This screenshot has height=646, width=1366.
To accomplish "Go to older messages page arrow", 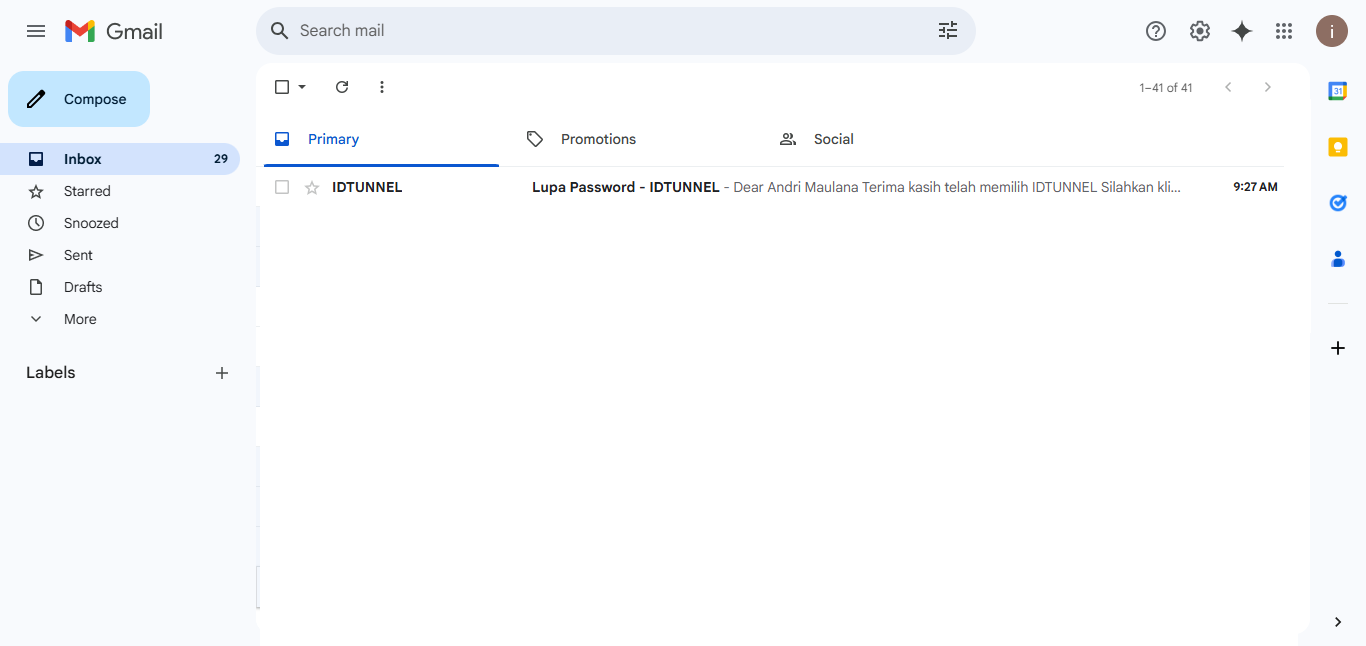I will tap(1268, 87).
